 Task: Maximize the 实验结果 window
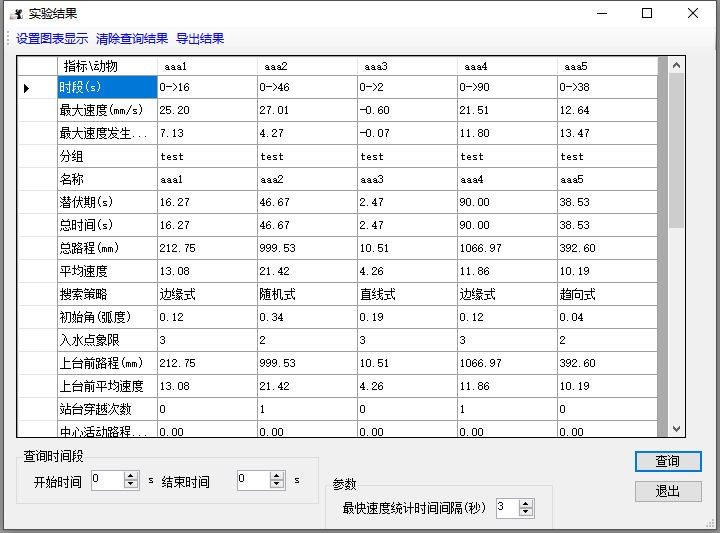(647, 13)
